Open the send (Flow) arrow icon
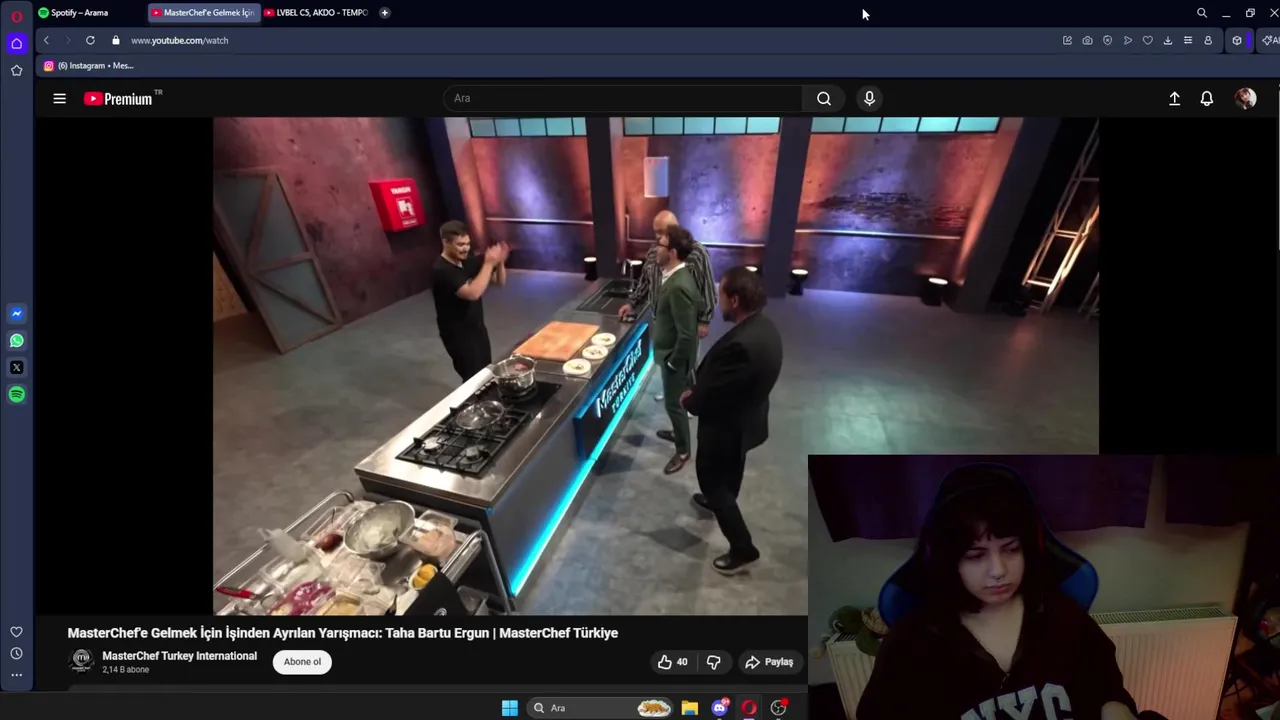This screenshot has width=1280, height=720. tap(1127, 40)
